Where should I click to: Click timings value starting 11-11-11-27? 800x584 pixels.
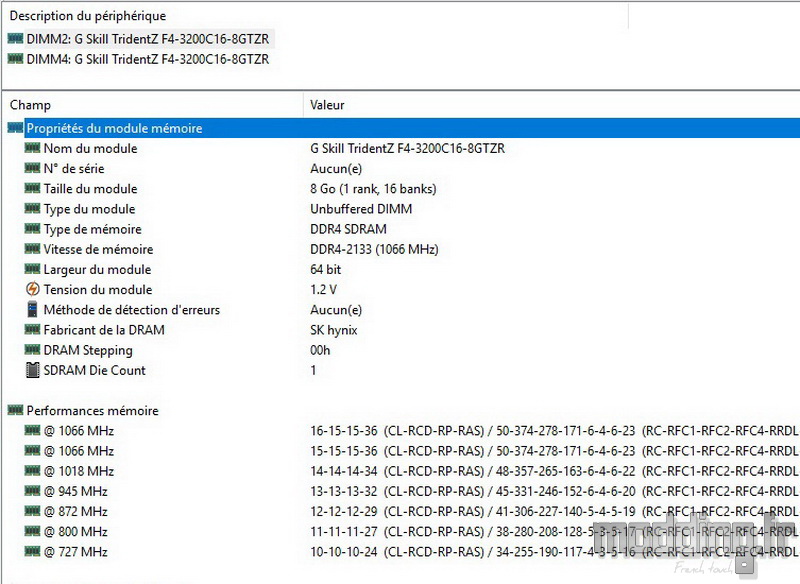click(555, 531)
